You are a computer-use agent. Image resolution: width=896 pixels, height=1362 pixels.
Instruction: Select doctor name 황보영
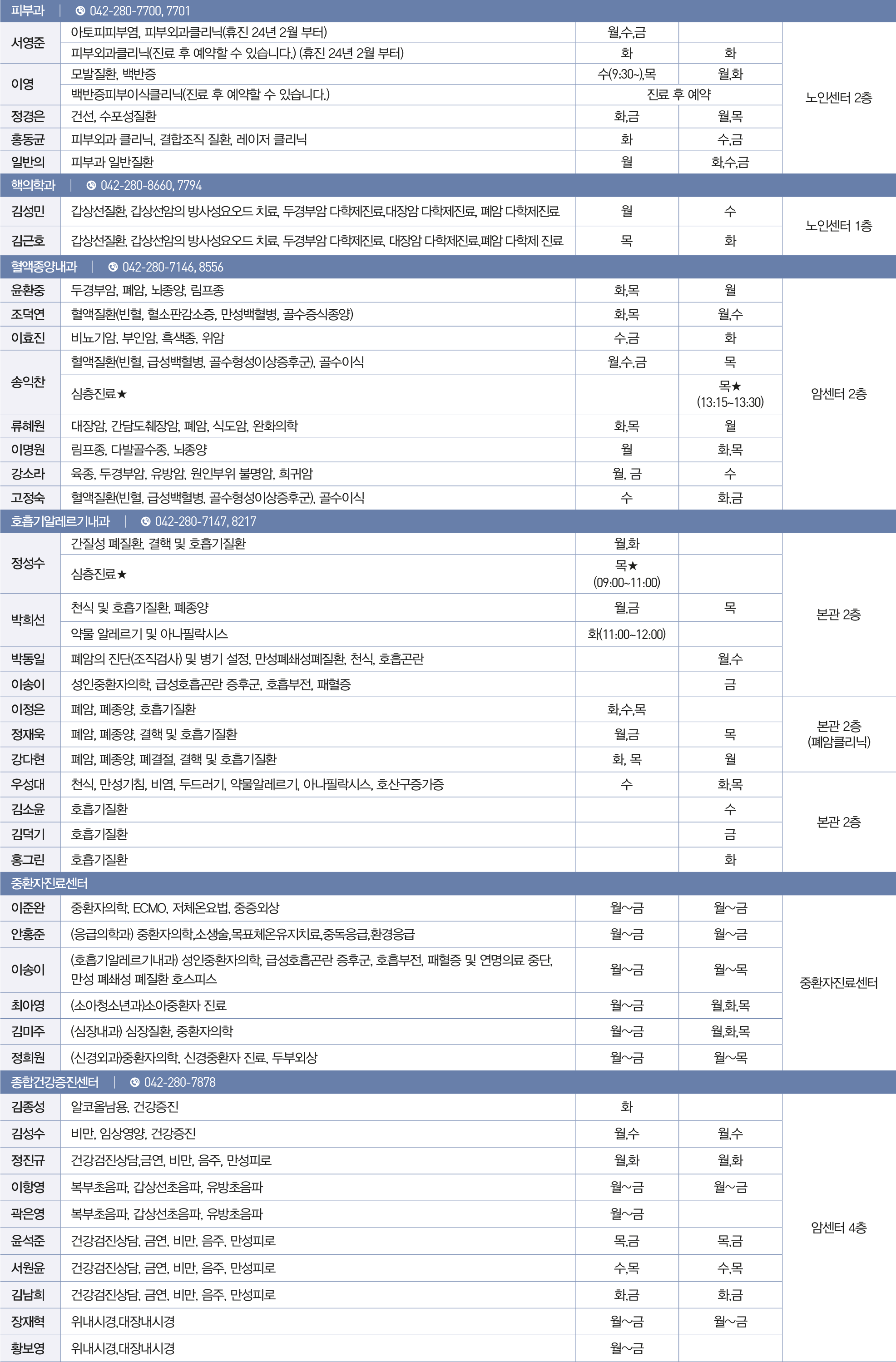pyautogui.click(x=28, y=1348)
